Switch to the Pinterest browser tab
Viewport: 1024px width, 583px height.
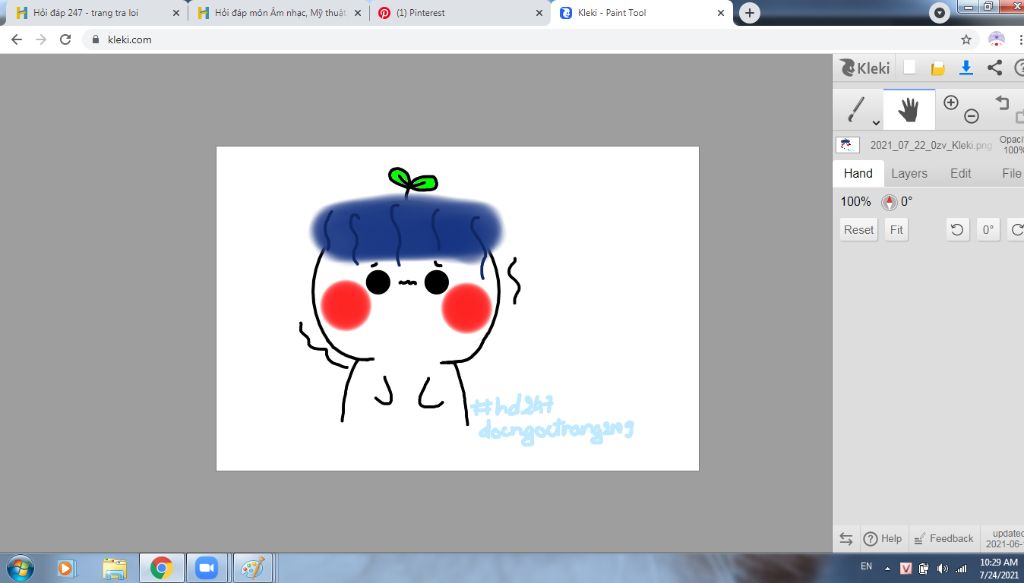pos(460,12)
